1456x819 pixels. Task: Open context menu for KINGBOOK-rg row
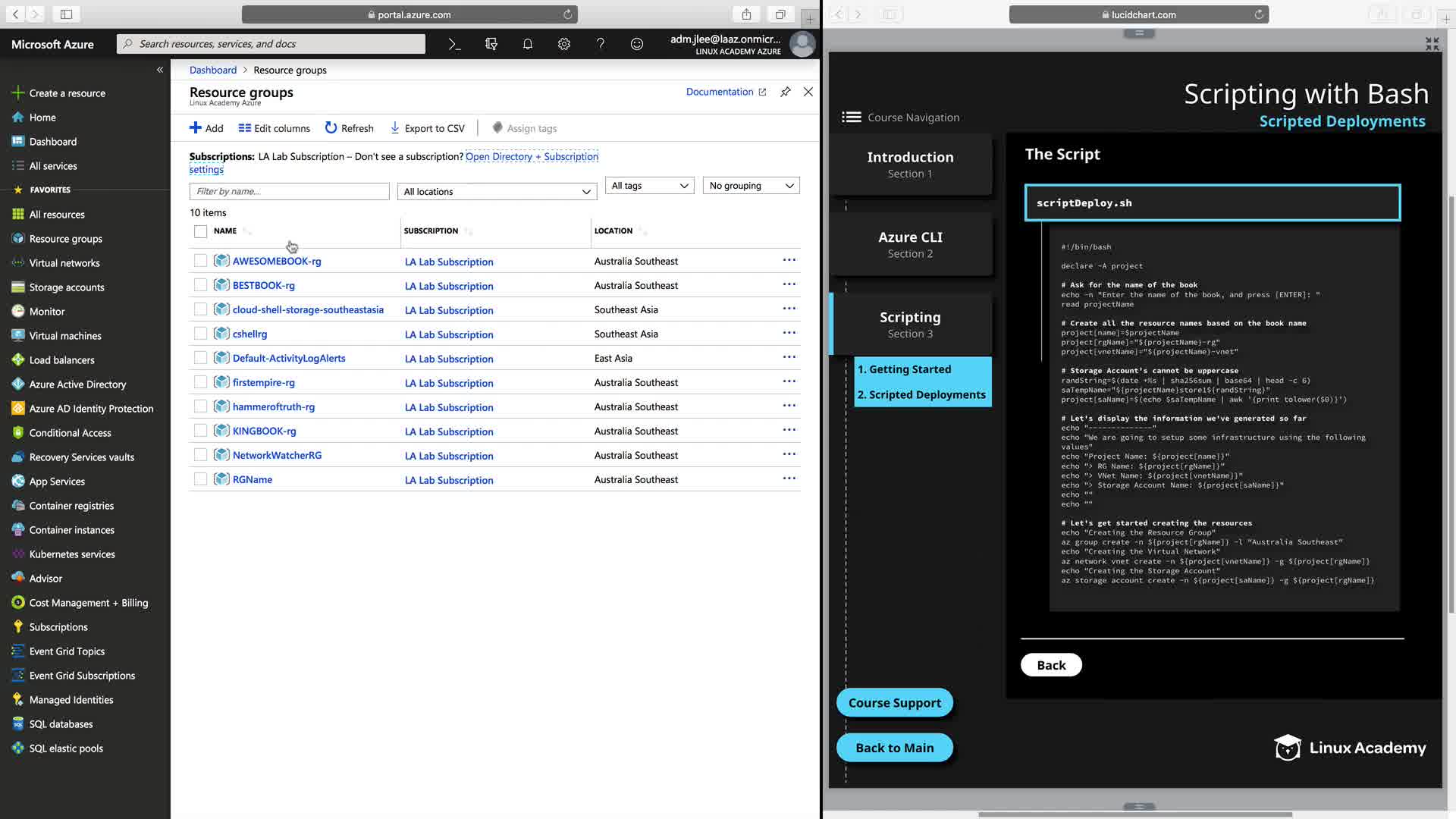789,430
